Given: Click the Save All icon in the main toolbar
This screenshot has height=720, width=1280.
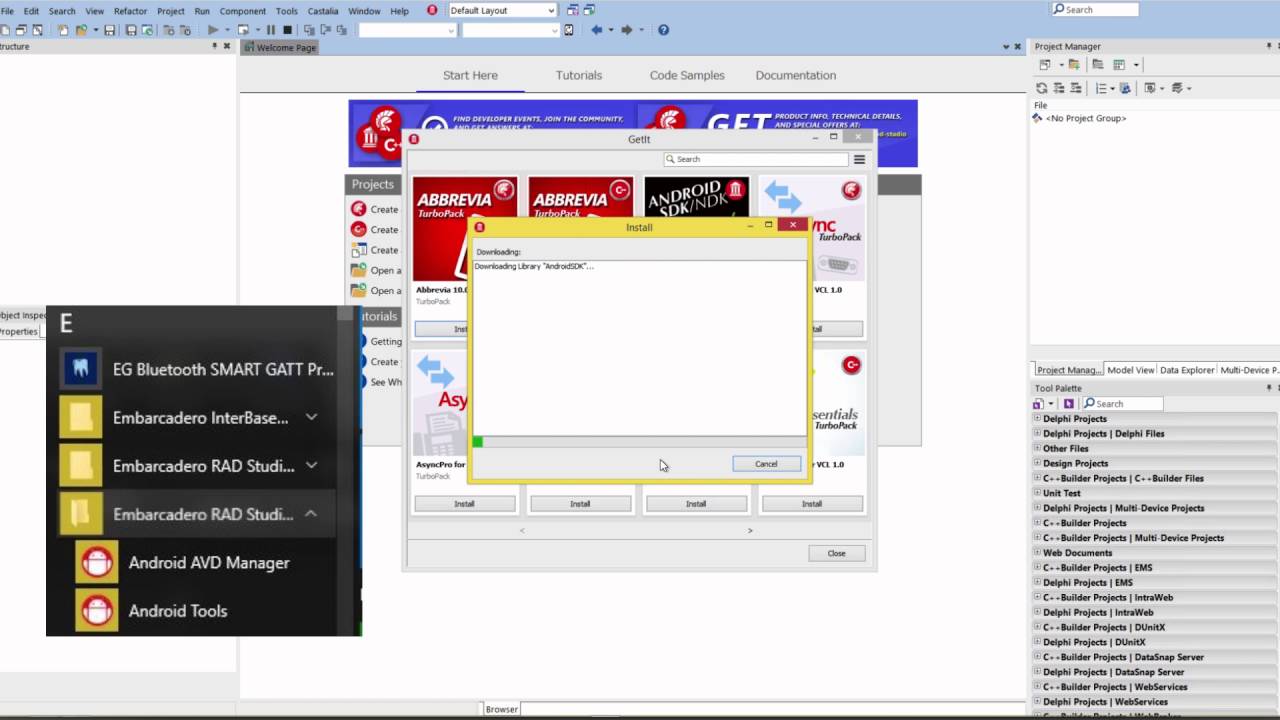Looking at the screenshot, I should 131,30.
